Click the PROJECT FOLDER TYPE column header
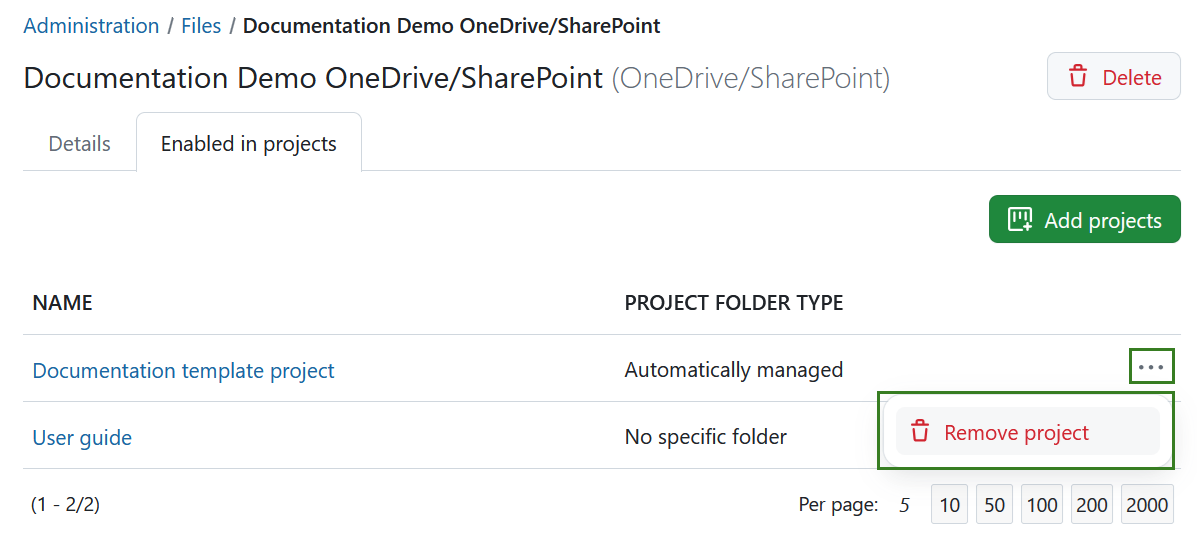 click(733, 303)
